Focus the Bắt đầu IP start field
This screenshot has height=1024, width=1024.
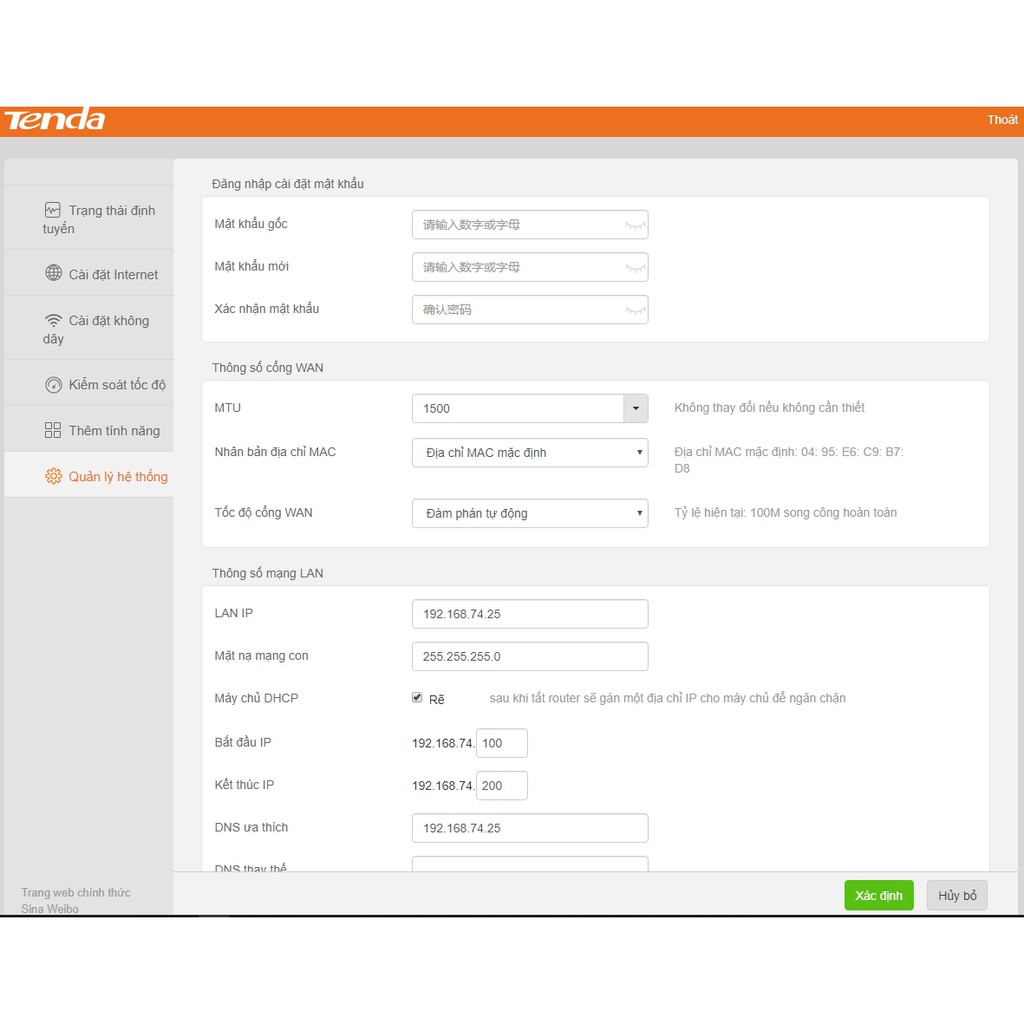[x=501, y=743]
